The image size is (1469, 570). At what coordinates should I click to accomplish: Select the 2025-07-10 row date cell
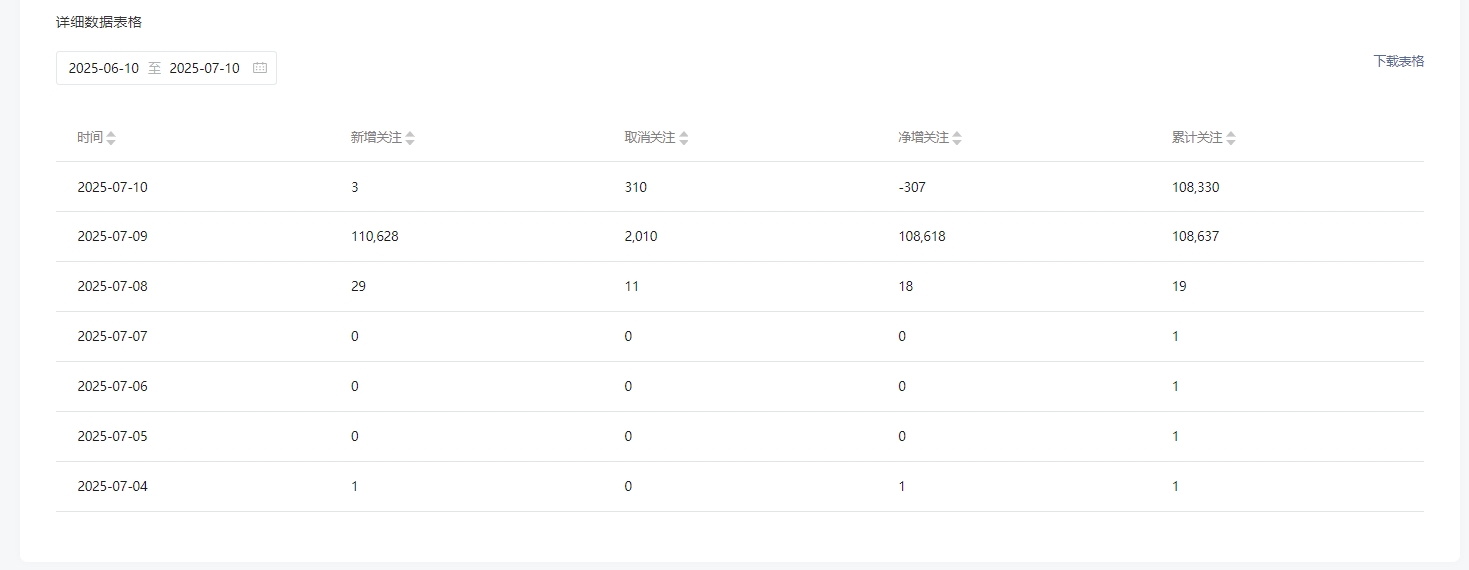pyautogui.click(x=112, y=187)
